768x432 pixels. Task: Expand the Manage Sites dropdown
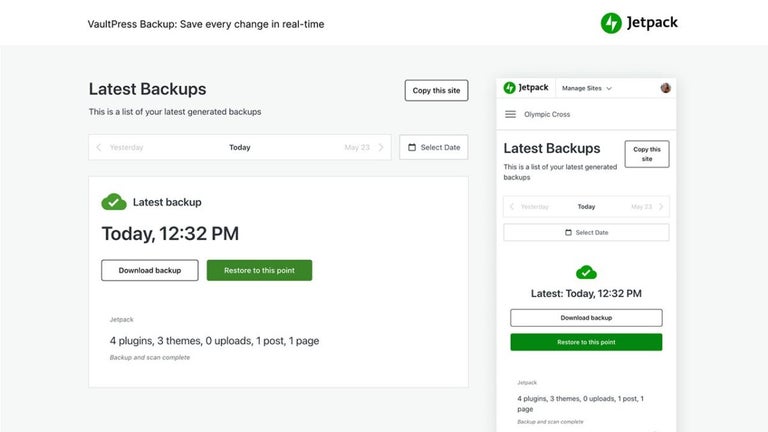(x=586, y=88)
